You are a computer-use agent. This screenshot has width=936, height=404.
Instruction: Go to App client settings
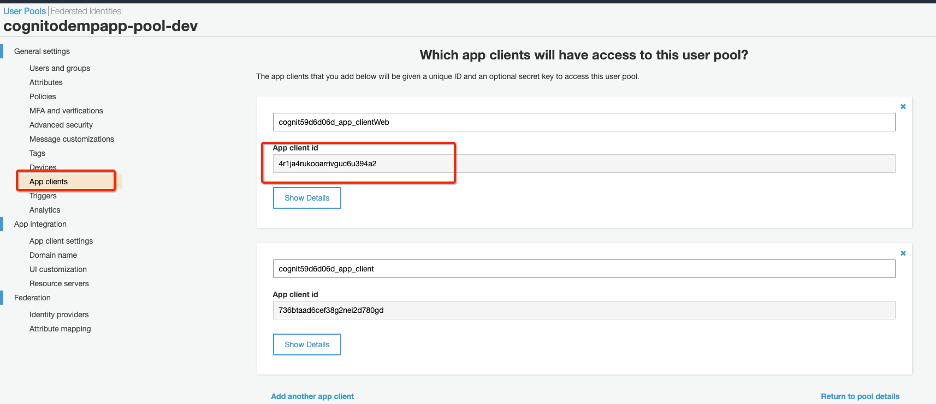pos(62,241)
